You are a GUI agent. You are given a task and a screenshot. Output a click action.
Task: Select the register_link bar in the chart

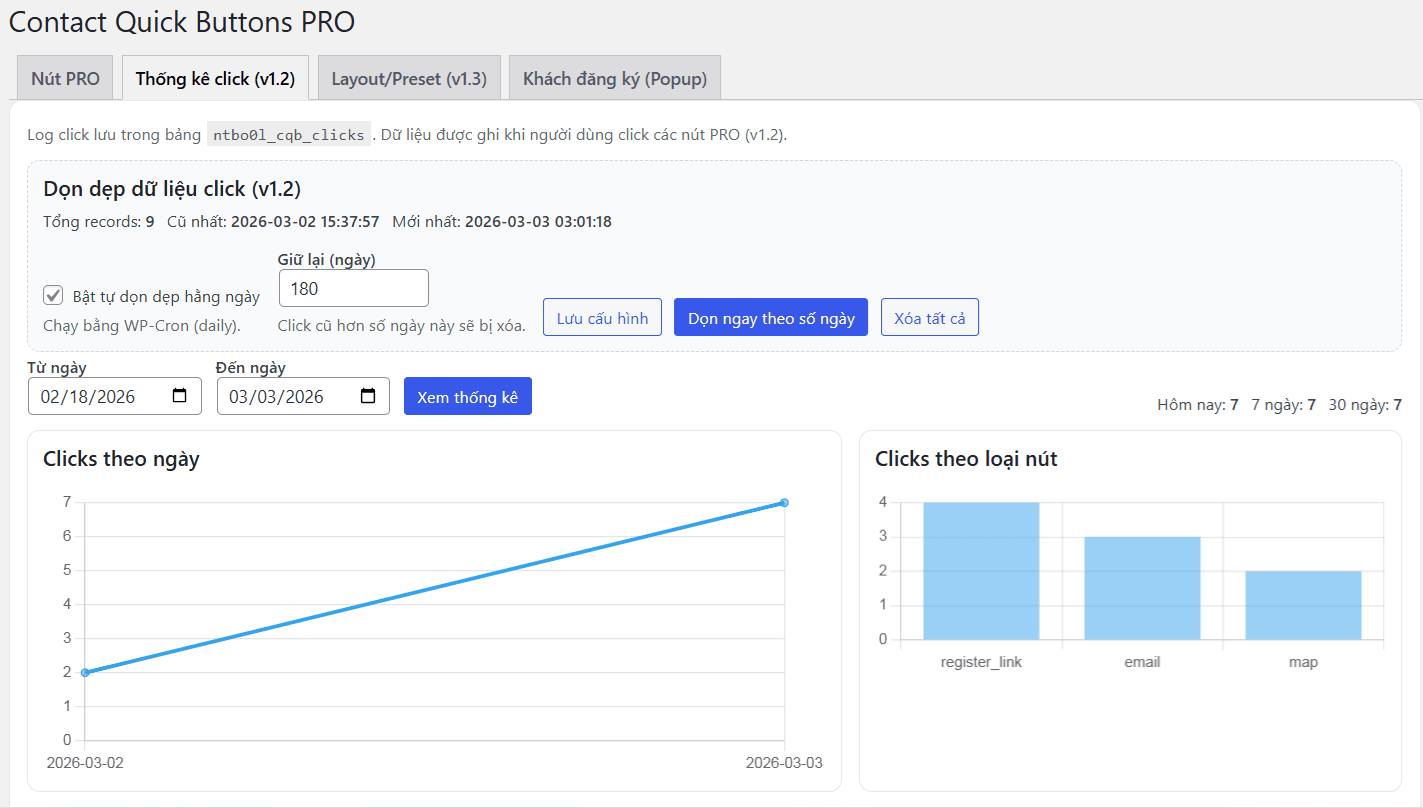(x=981, y=571)
